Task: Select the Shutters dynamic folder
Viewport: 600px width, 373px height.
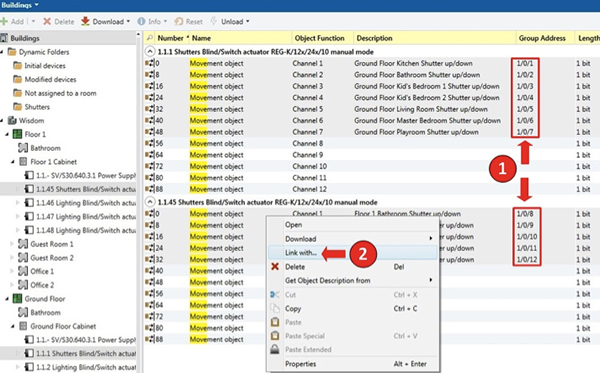Action: pos(37,107)
